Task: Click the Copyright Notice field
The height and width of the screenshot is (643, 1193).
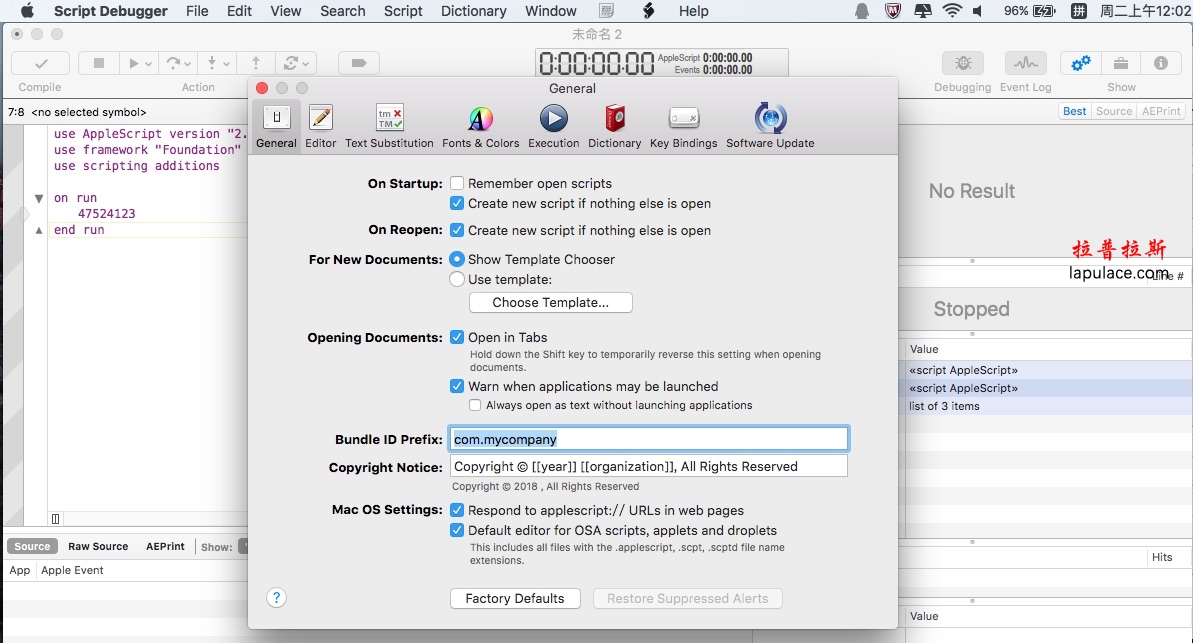Action: point(648,466)
